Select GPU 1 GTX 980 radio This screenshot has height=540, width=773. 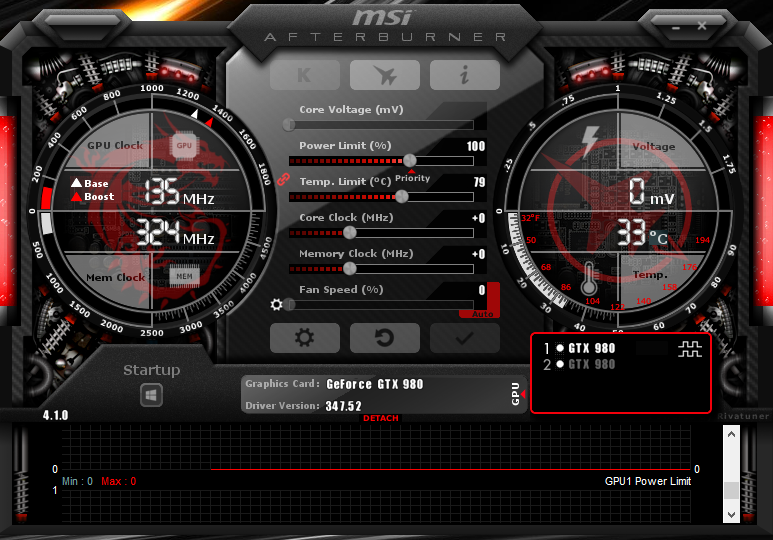point(560,348)
